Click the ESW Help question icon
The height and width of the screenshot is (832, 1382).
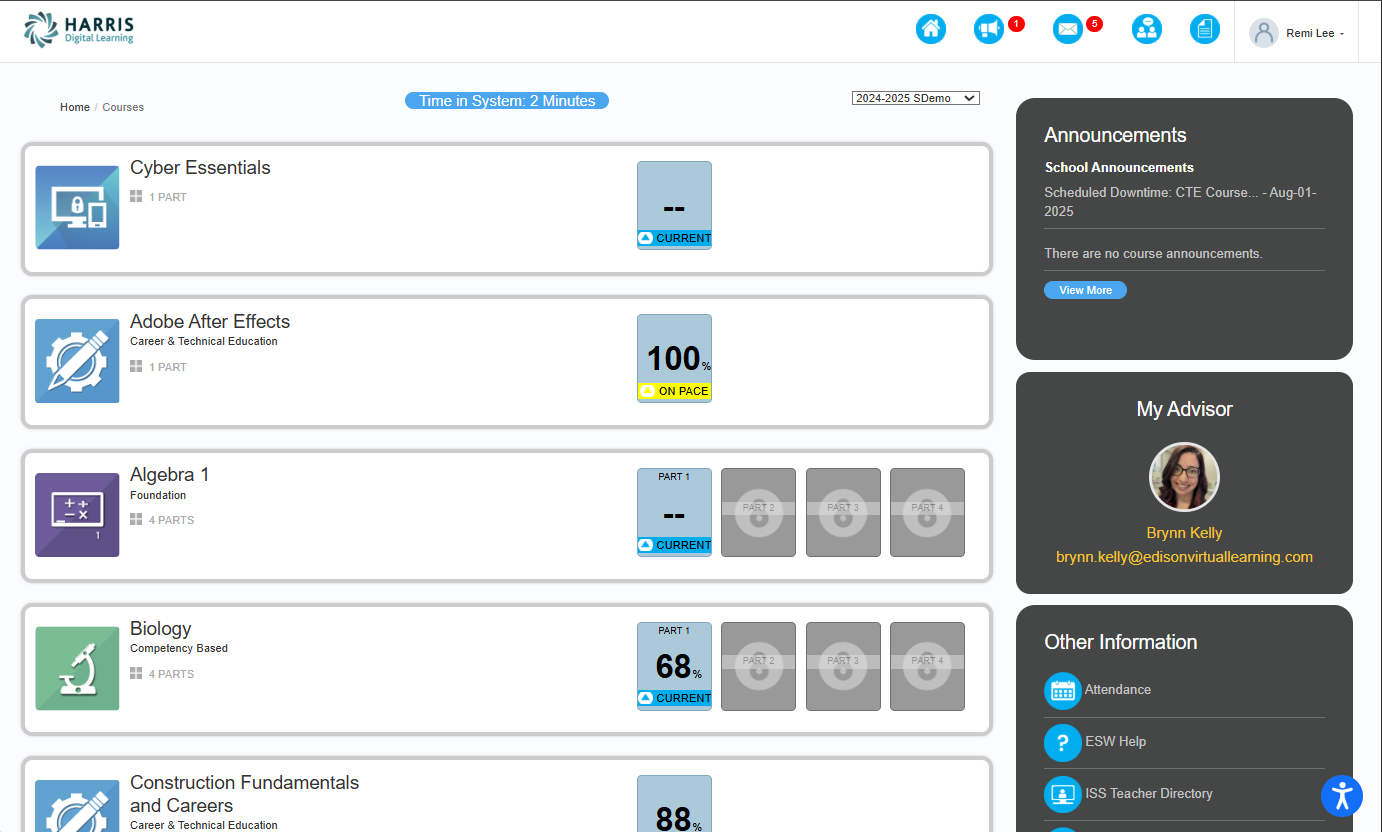[x=1063, y=742]
